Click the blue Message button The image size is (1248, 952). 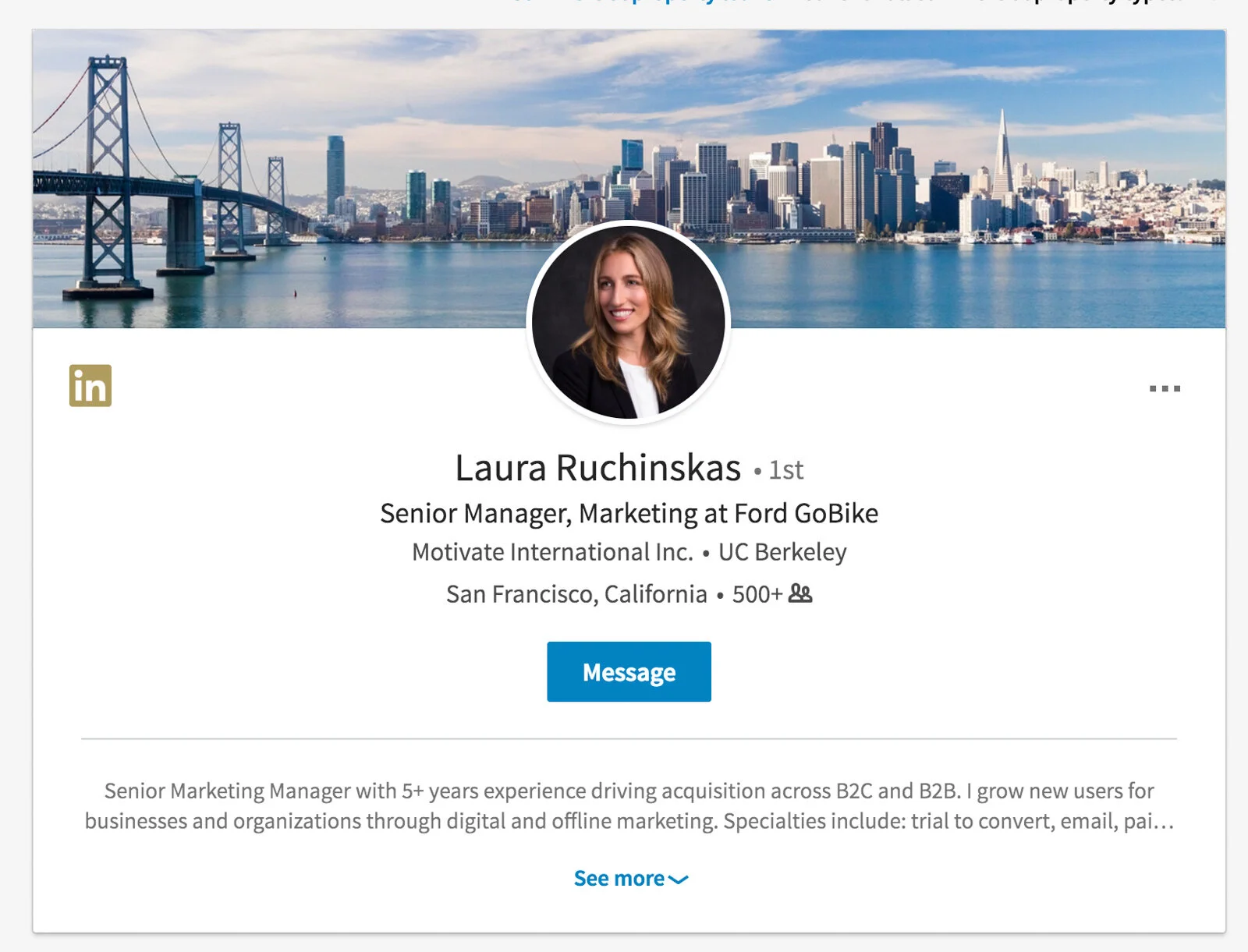pos(629,671)
